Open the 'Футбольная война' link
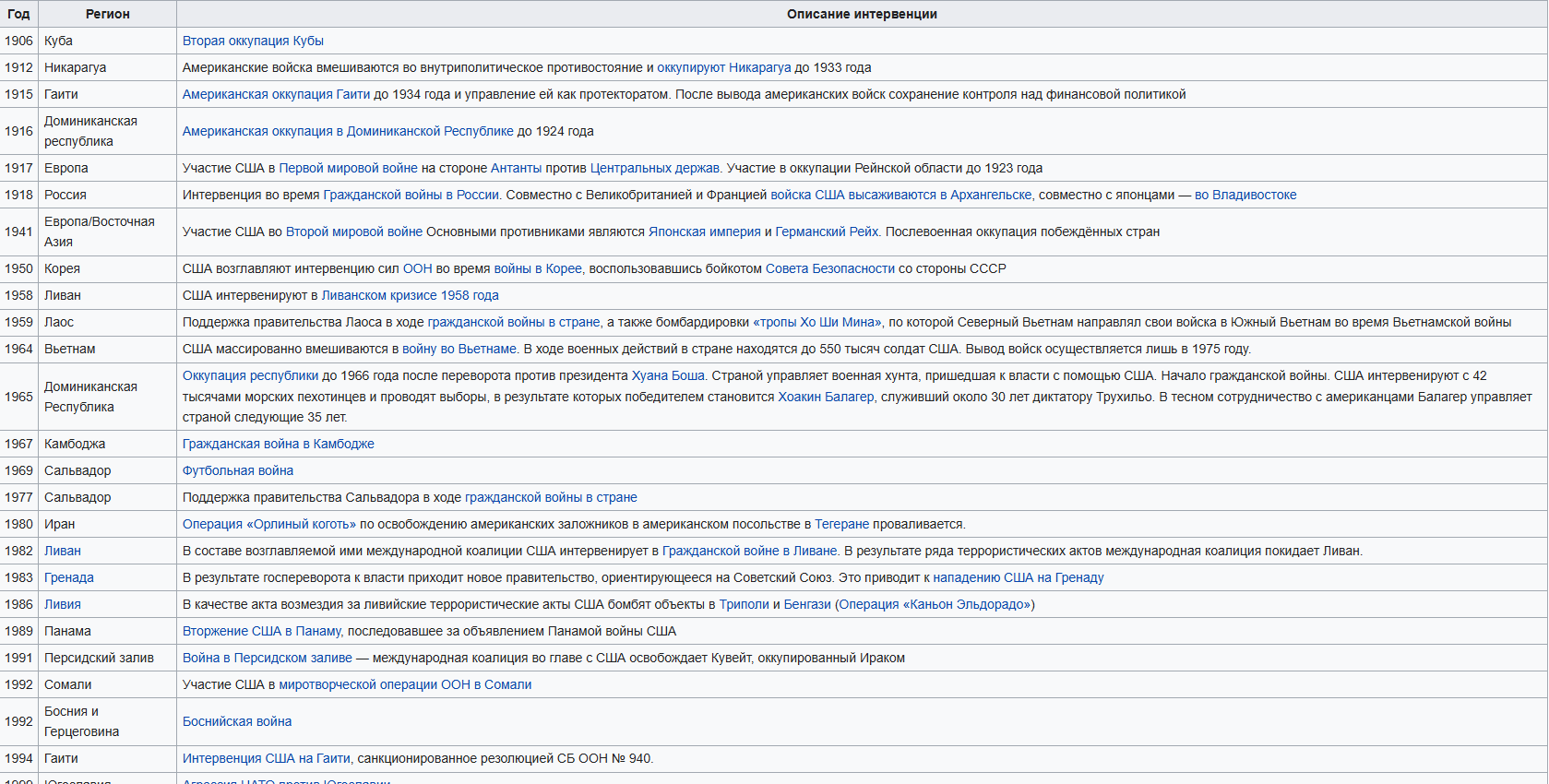Image resolution: width=1549 pixels, height=784 pixels. coord(238,470)
